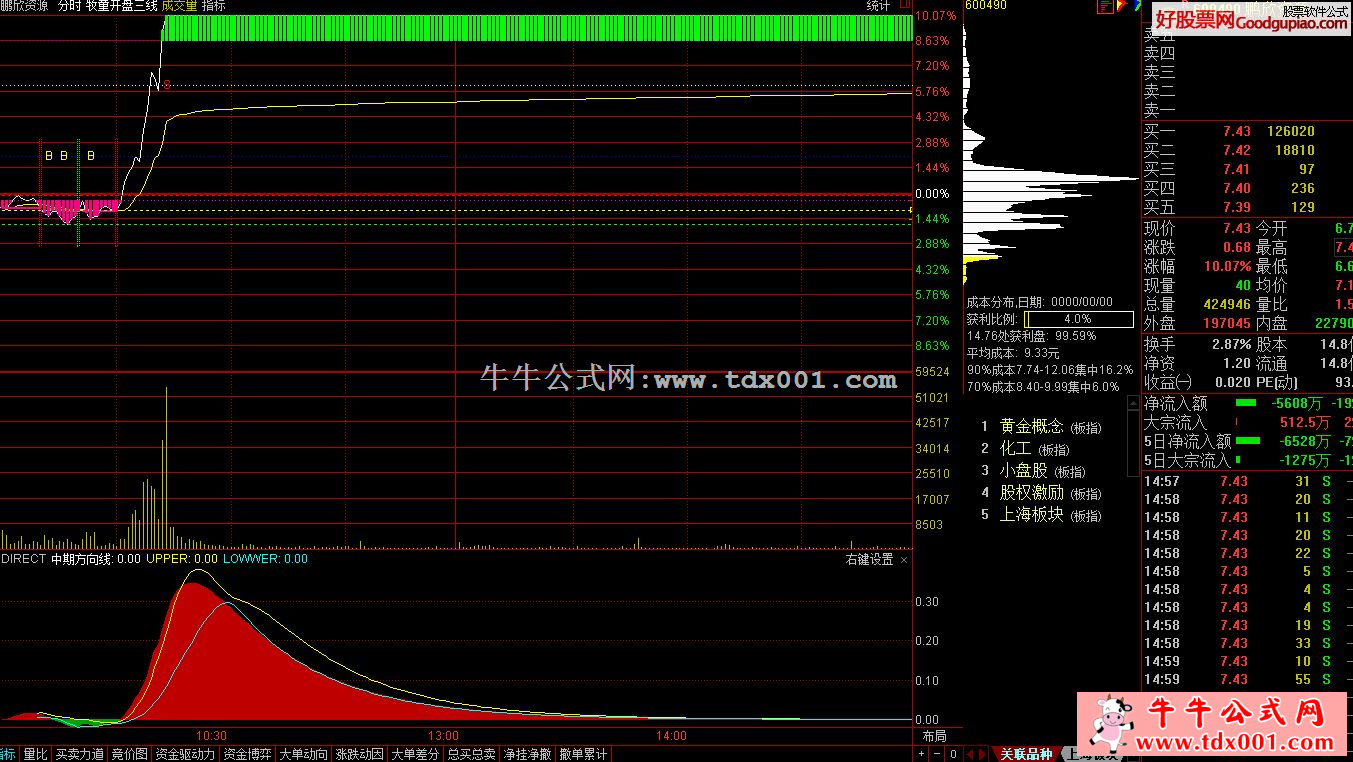The height and width of the screenshot is (762, 1353).
Task: Click the 0 reset button at bottom
Action: [953, 754]
